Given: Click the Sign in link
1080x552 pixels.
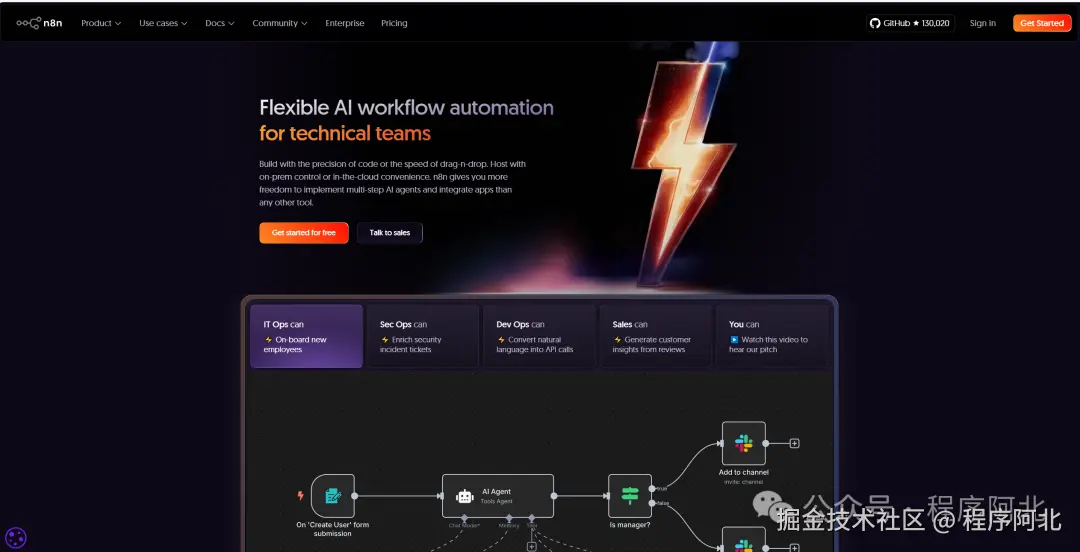Looking at the screenshot, I should pyautogui.click(x=982, y=23).
